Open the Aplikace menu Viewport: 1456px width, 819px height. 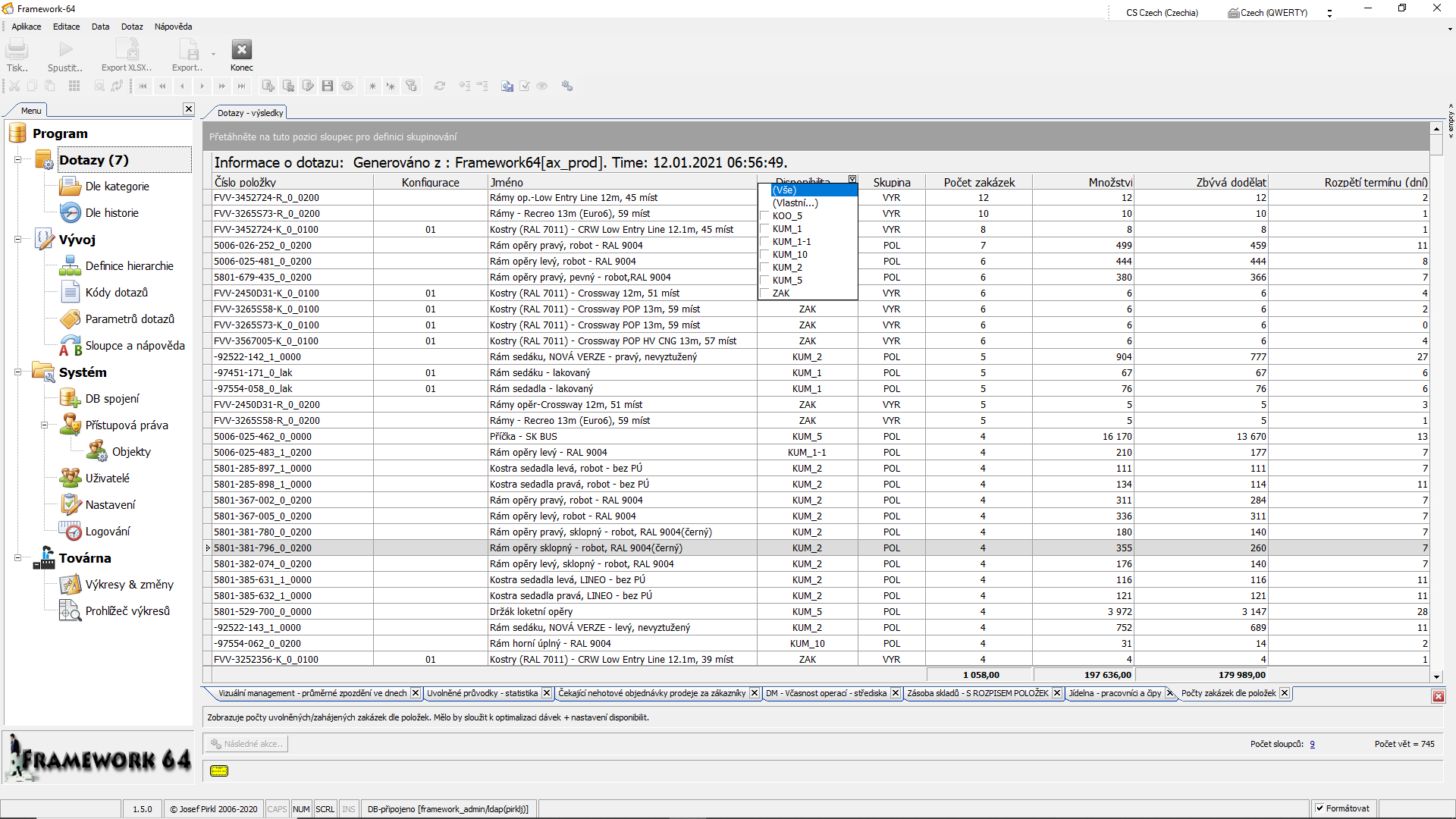point(27,27)
